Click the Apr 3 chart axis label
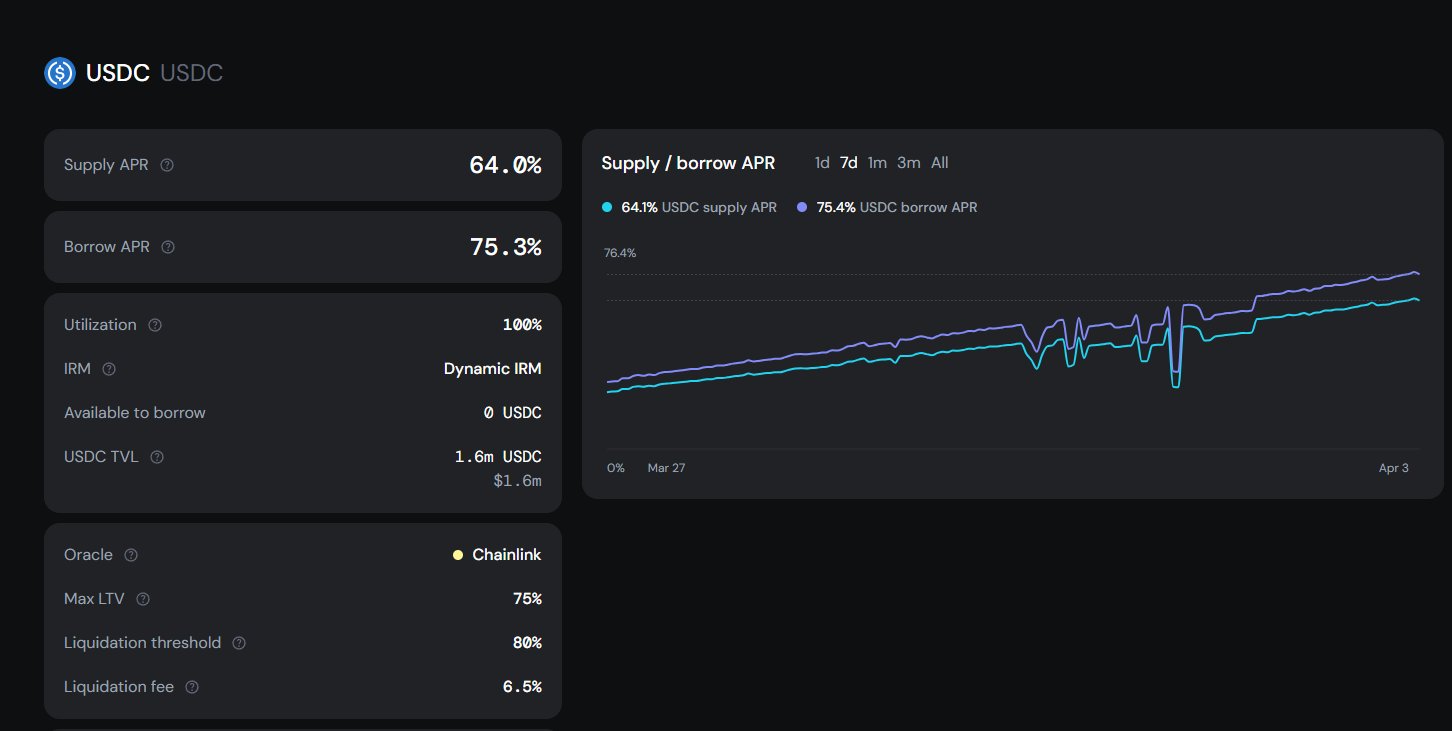 (x=1393, y=468)
